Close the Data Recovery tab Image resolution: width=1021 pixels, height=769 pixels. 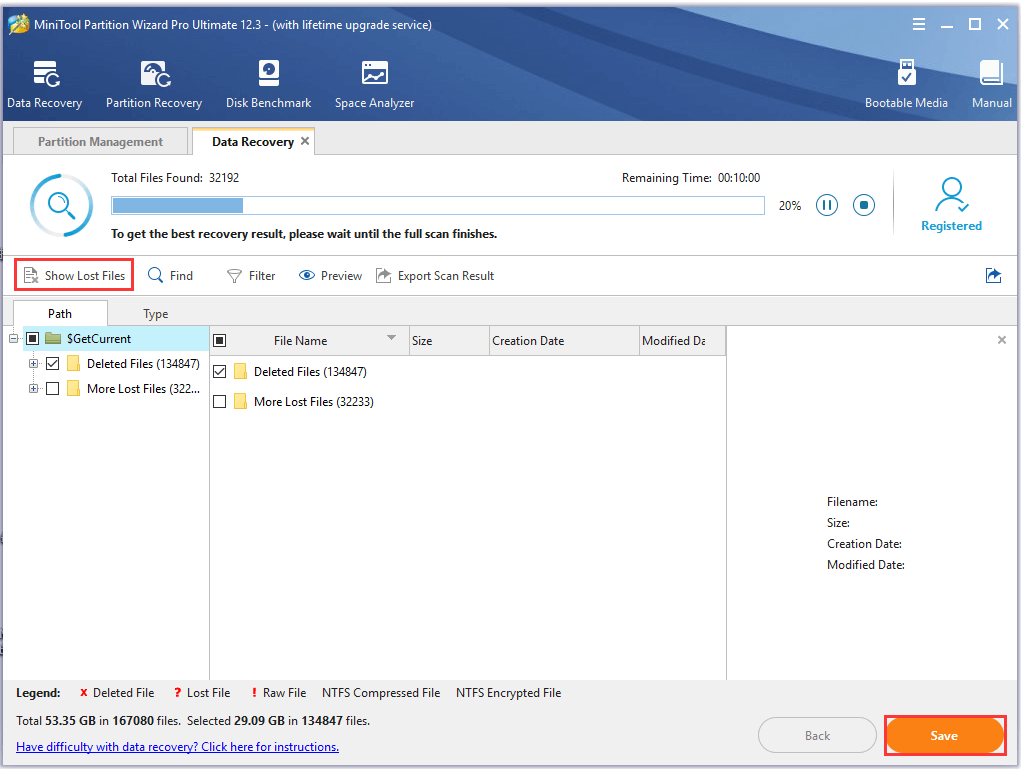click(x=305, y=141)
